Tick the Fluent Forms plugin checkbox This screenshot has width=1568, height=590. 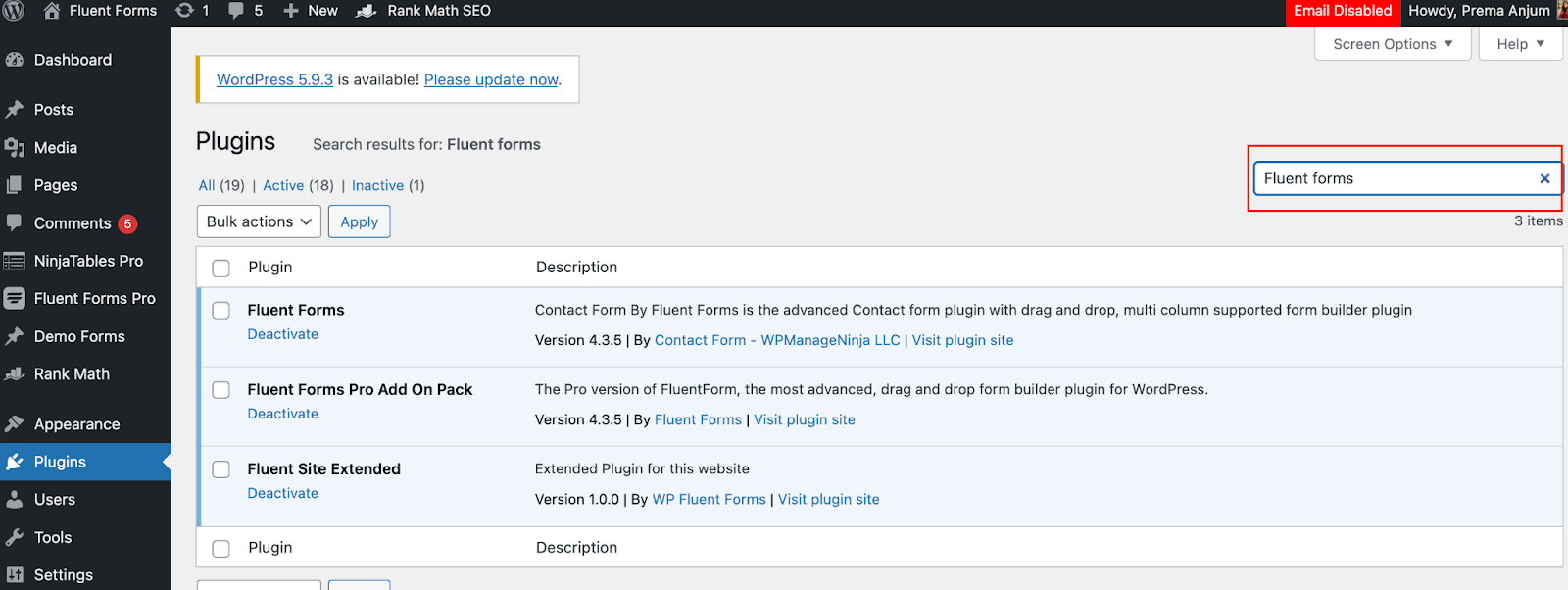221,311
